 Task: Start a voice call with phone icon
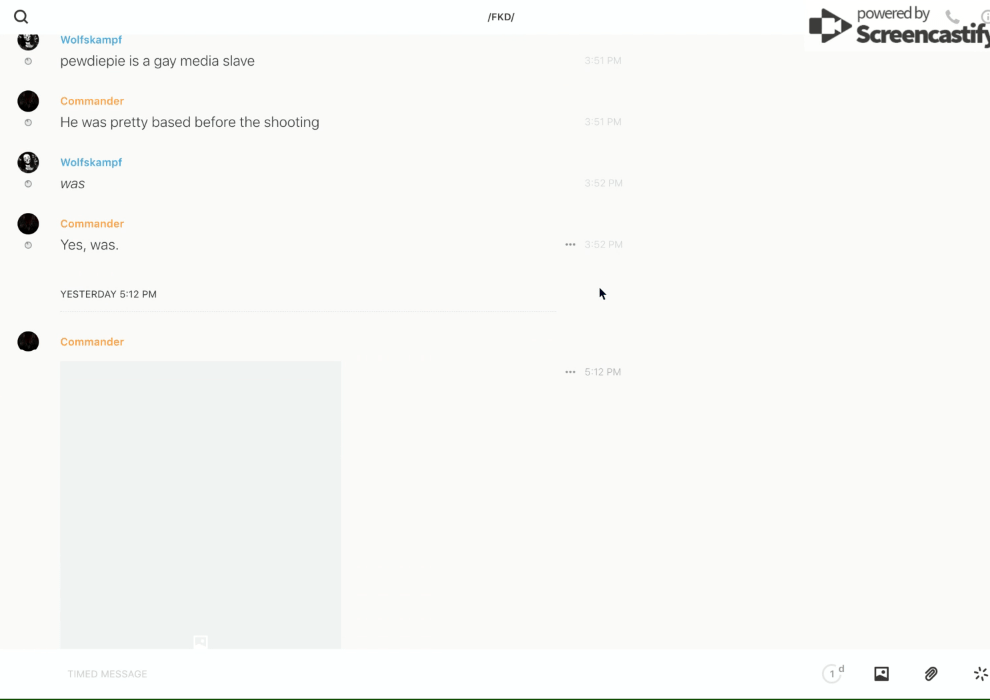point(952,17)
